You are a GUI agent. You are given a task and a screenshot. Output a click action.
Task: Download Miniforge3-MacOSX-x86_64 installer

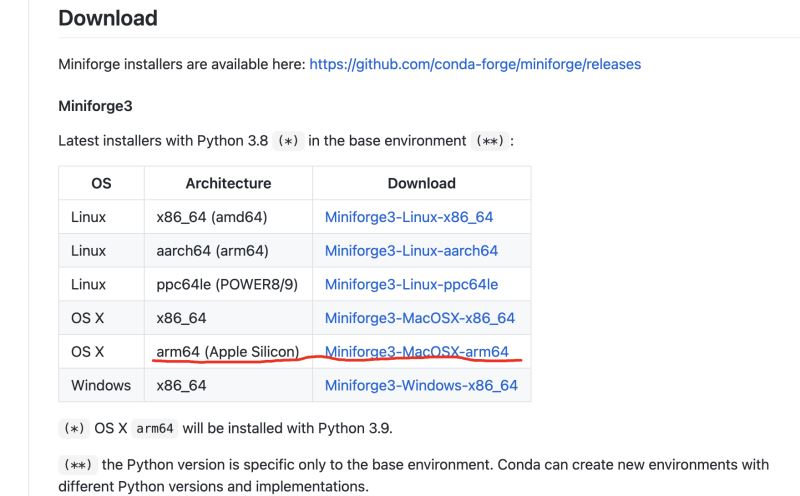(x=419, y=318)
